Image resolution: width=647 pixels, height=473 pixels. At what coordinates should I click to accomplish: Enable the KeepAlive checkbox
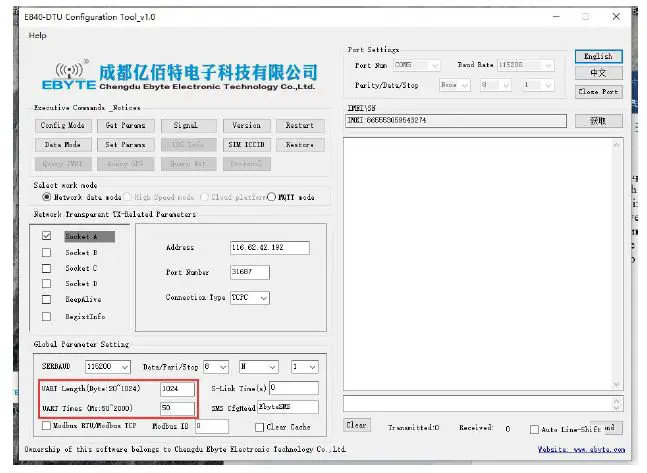pyautogui.click(x=47, y=300)
